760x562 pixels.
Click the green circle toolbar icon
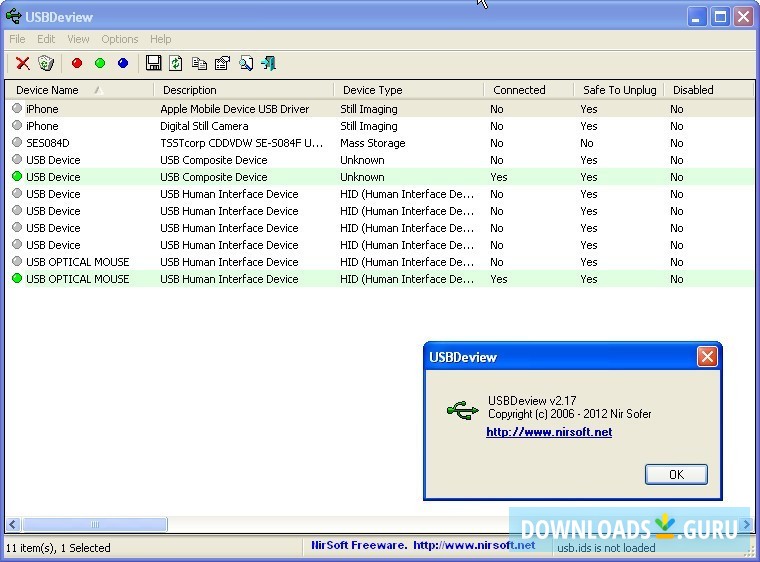[100, 63]
